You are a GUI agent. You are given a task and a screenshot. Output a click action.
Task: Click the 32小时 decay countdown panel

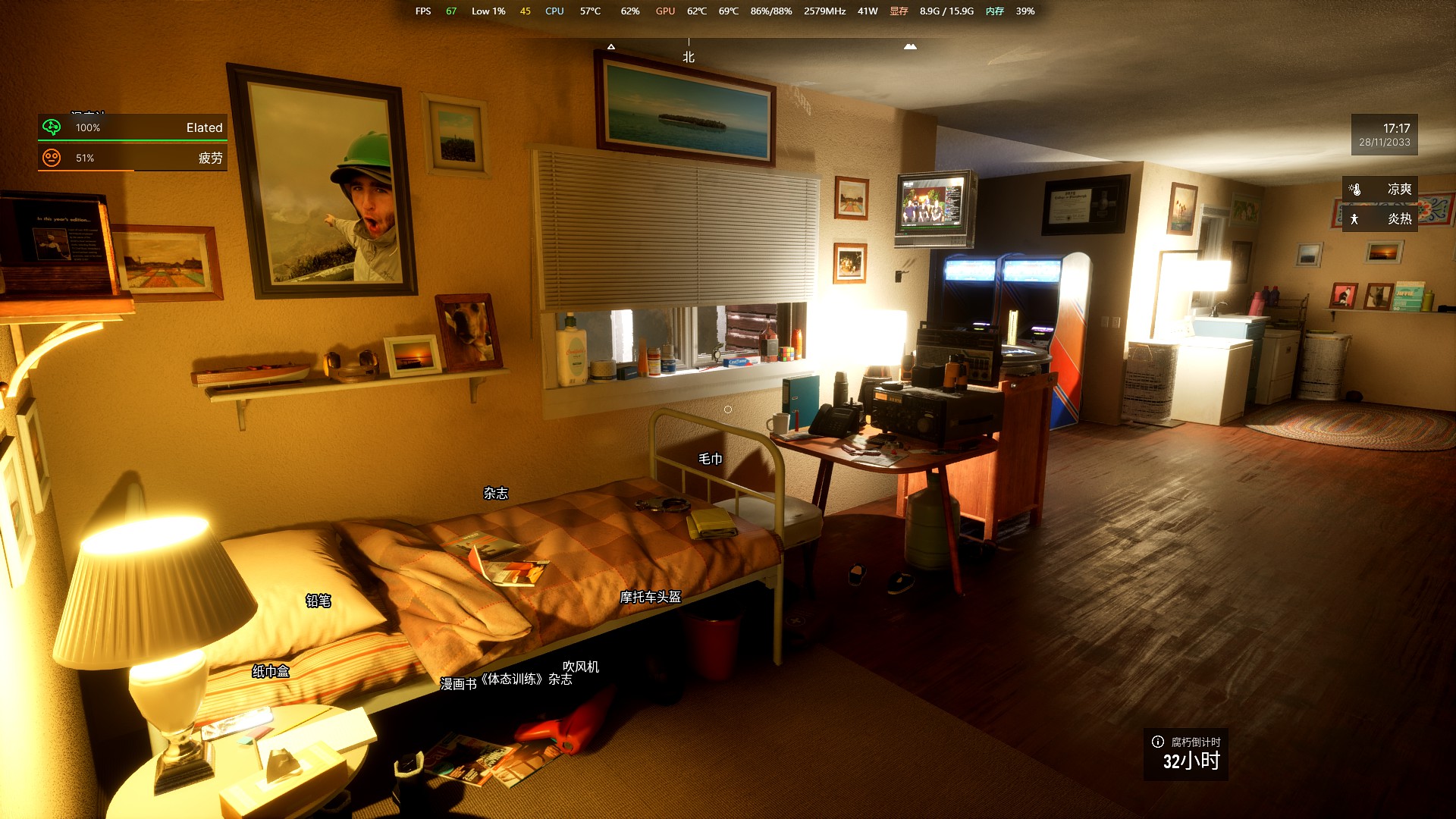[x=1186, y=755]
